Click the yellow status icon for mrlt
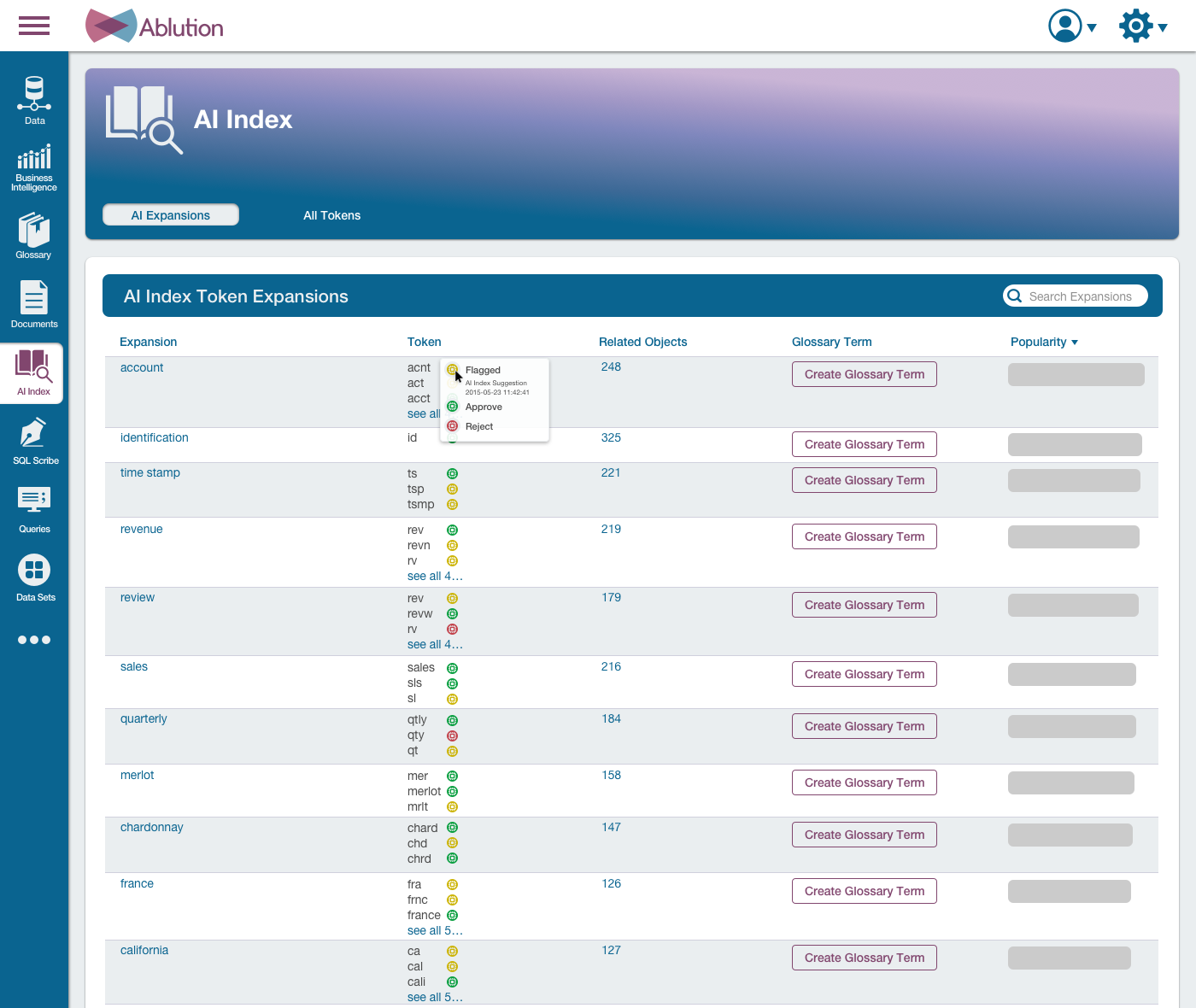 pyautogui.click(x=453, y=806)
